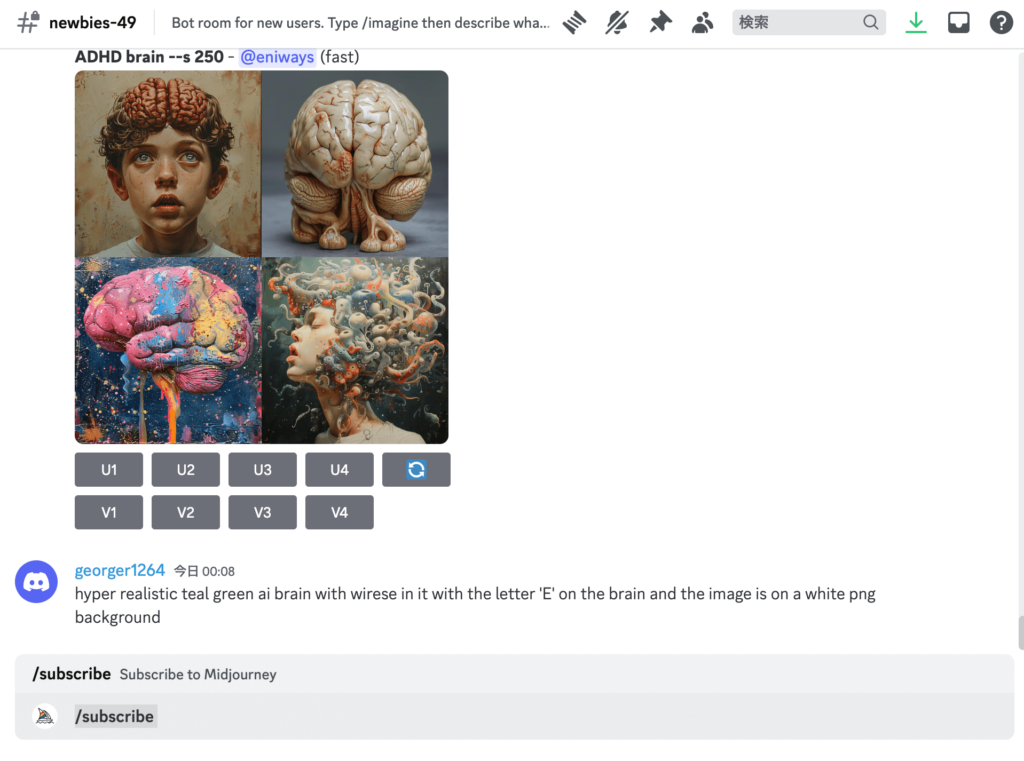Open the inbox icon
Viewport: 1024px width, 761px height.
958,23
